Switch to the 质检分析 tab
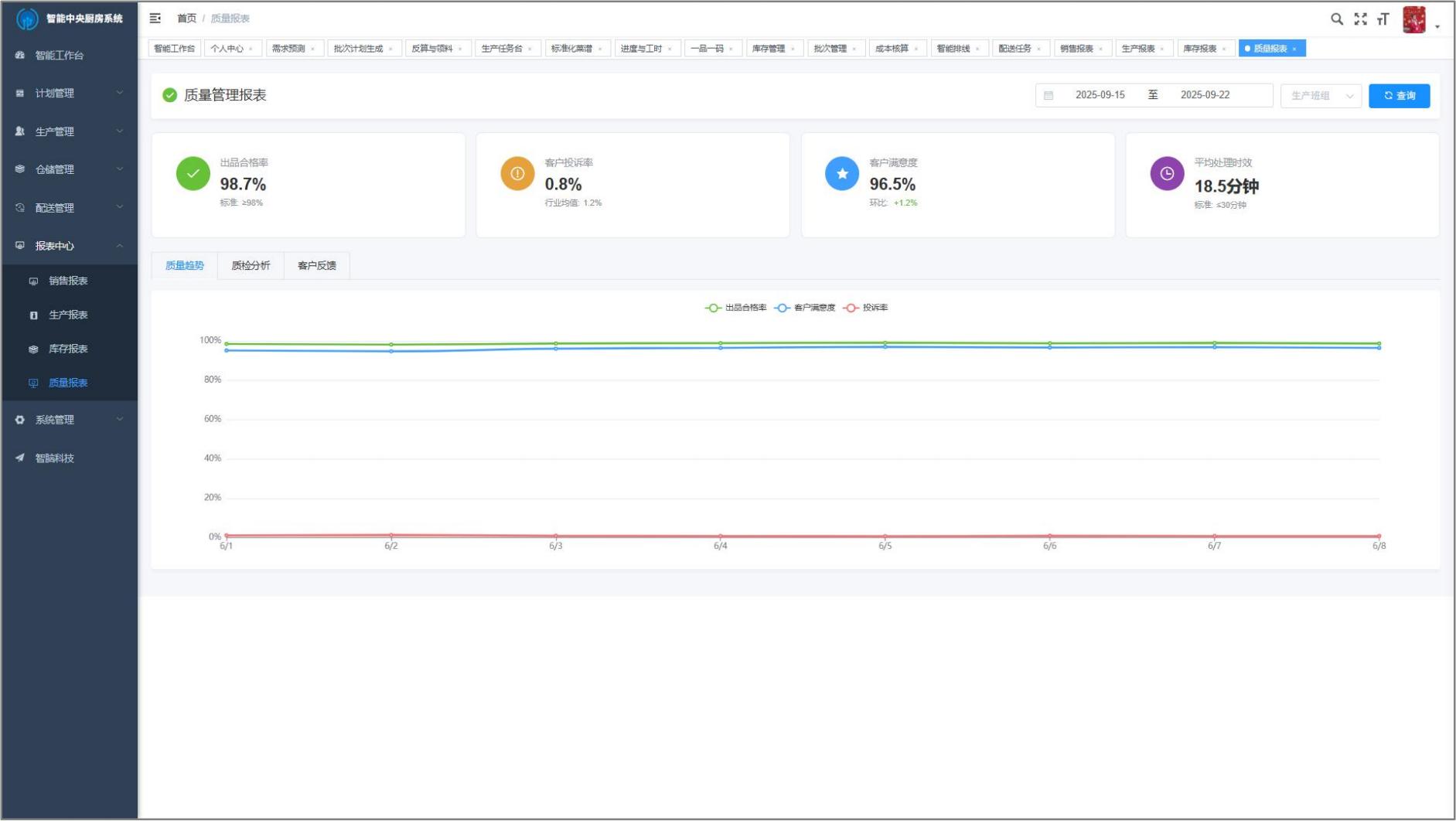The width and height of the screenshot is (1456, 821). pos(251,266)
